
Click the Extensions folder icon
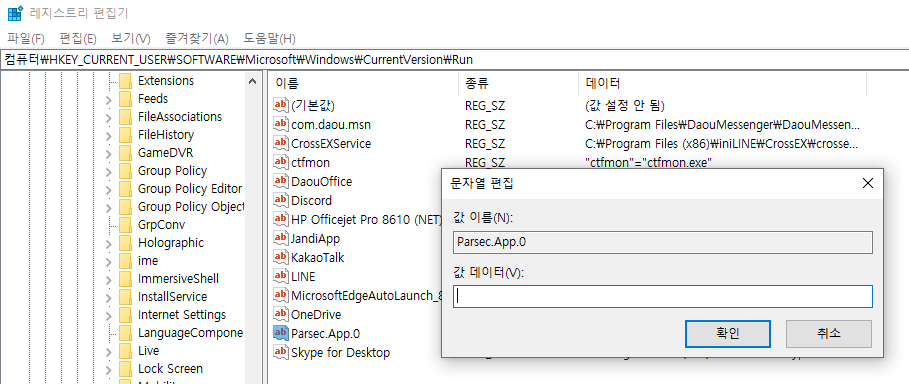click(x=125, y=81)
